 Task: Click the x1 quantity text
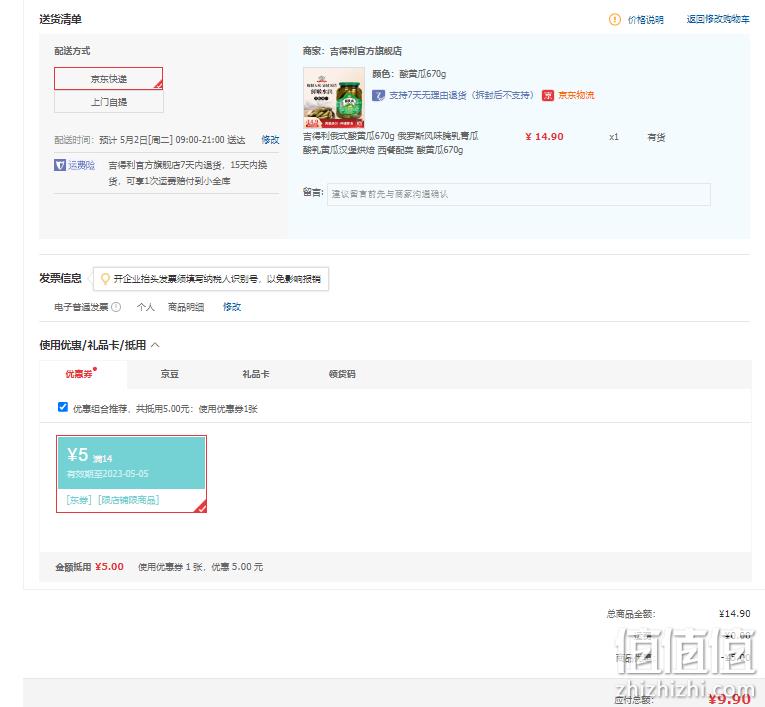tap(614, 137)
